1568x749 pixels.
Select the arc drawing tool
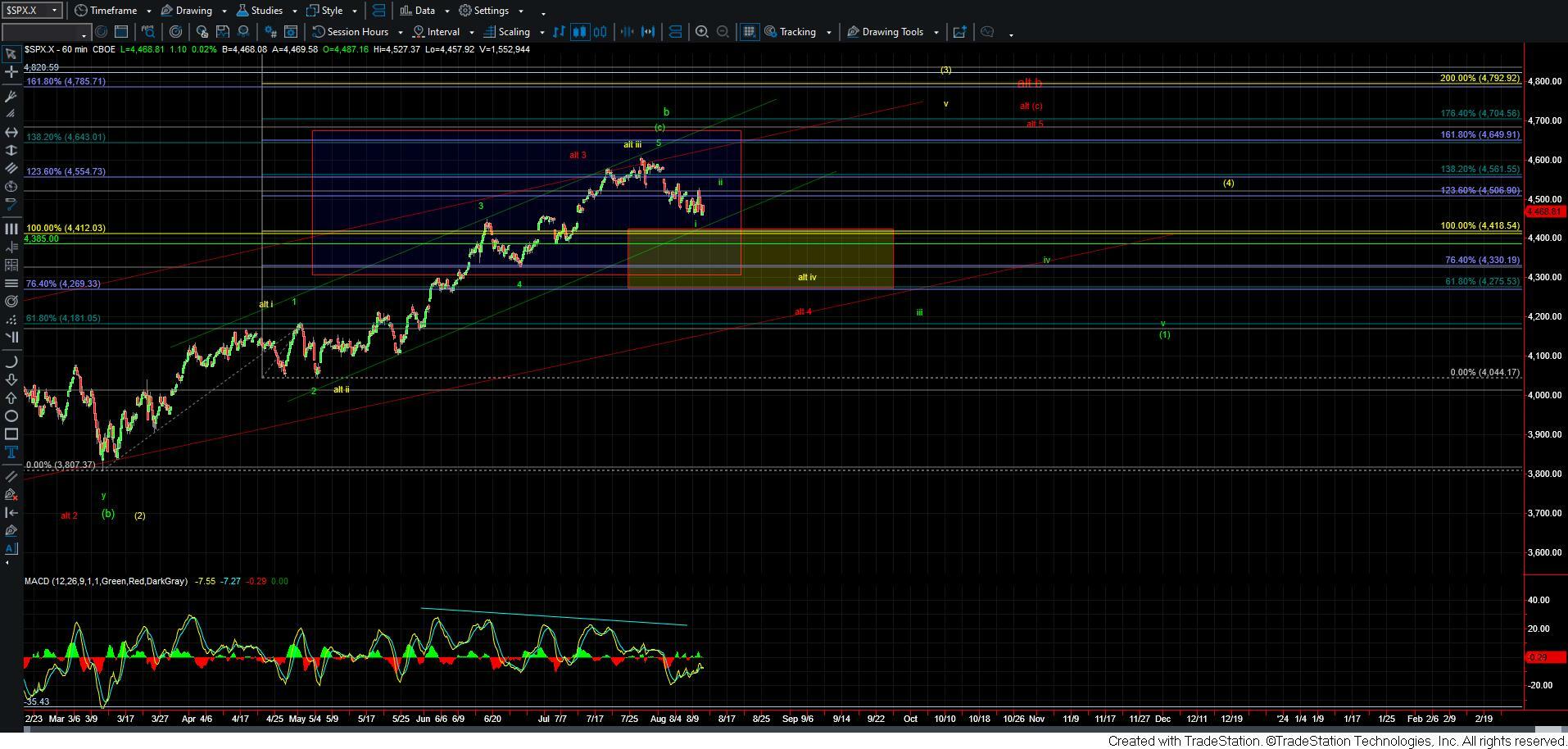coord(11,361)
